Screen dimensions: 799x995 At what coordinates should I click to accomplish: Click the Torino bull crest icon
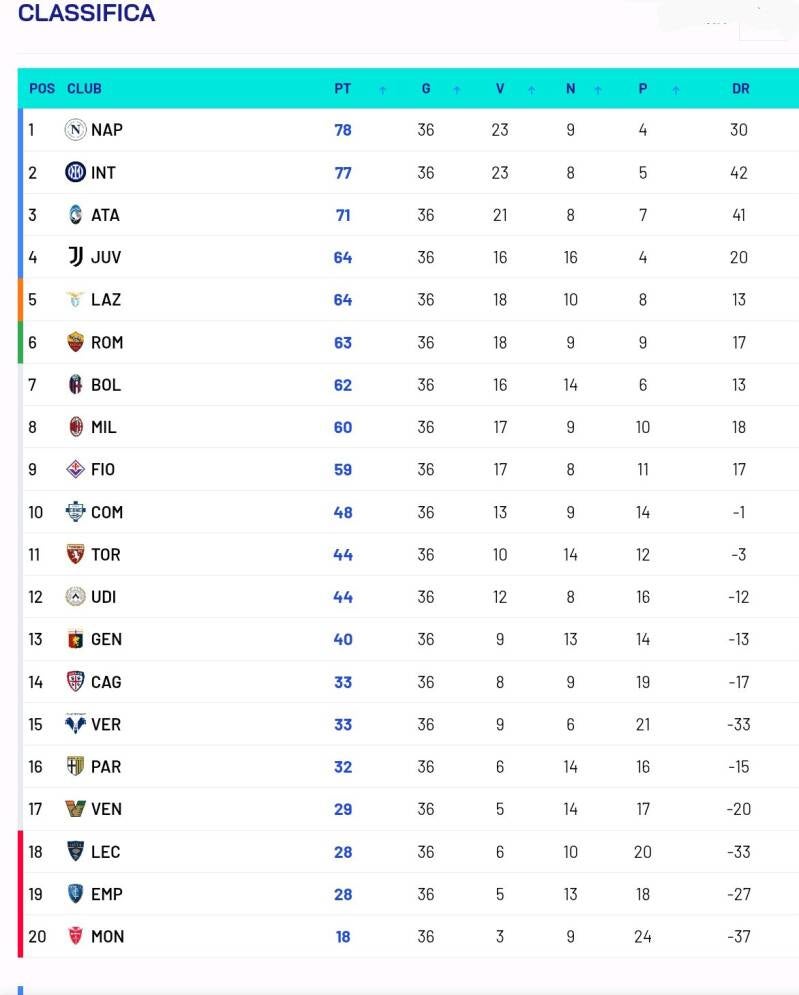pyautogui.click(x=76, y=554)
